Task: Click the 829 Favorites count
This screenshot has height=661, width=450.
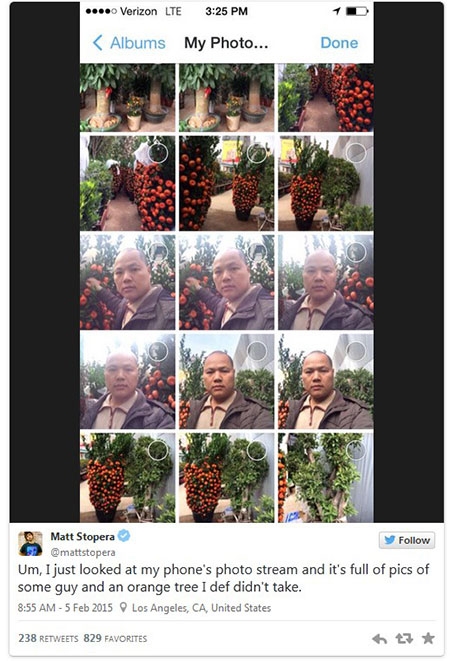Action: [x=115, y=638]
